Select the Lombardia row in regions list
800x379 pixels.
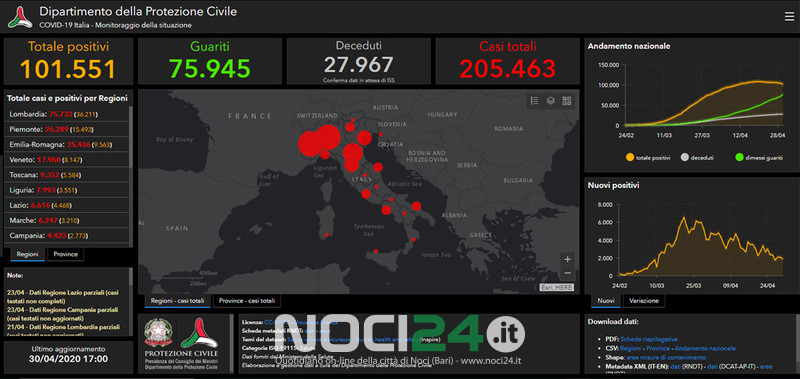click(x=66, y=114)
